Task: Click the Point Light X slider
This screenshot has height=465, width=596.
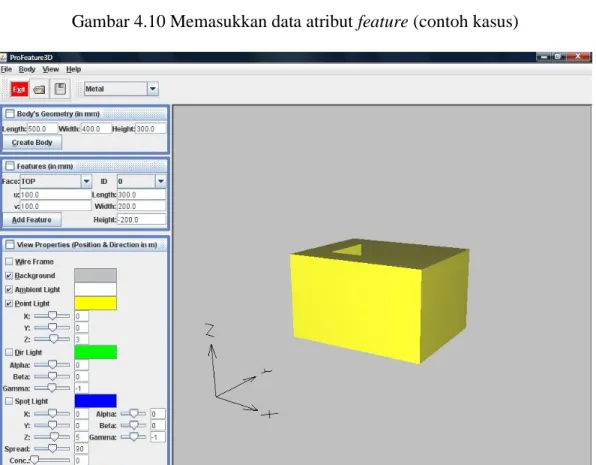Action: tap(52, 316)
